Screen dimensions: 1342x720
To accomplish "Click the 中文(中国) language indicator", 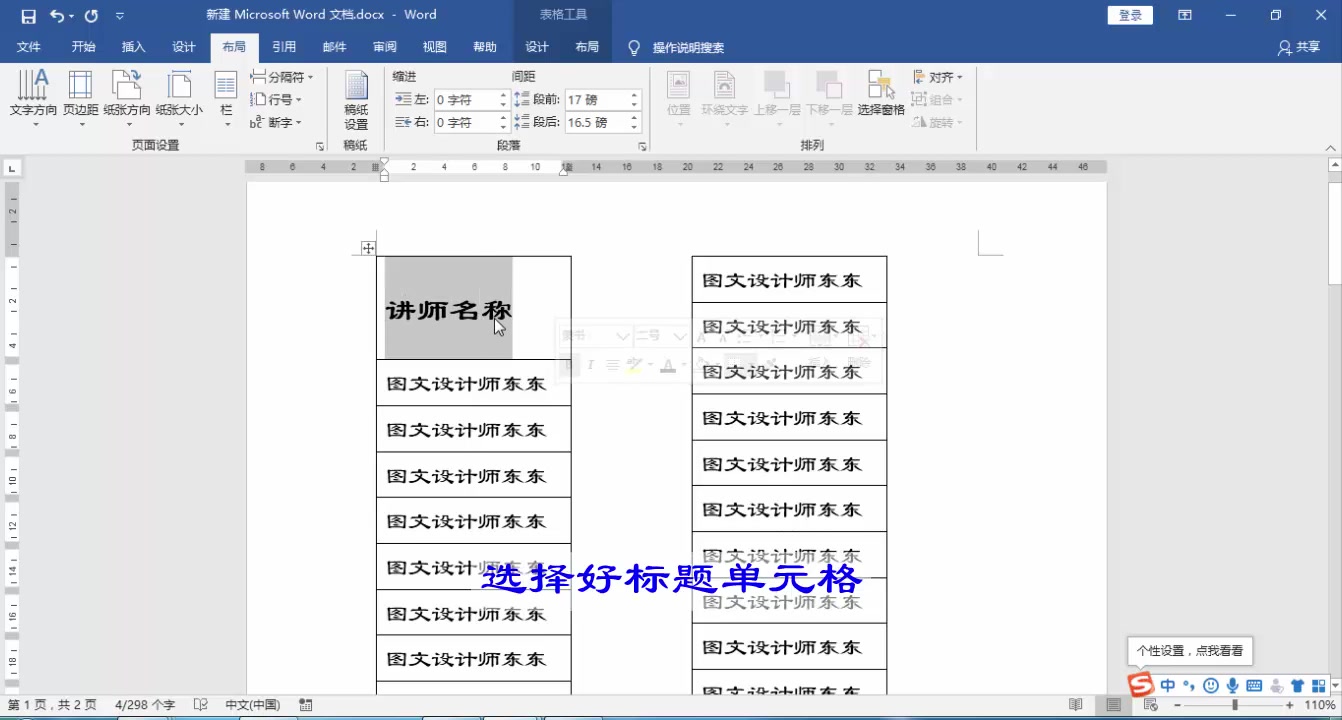I will coord(253,705).
